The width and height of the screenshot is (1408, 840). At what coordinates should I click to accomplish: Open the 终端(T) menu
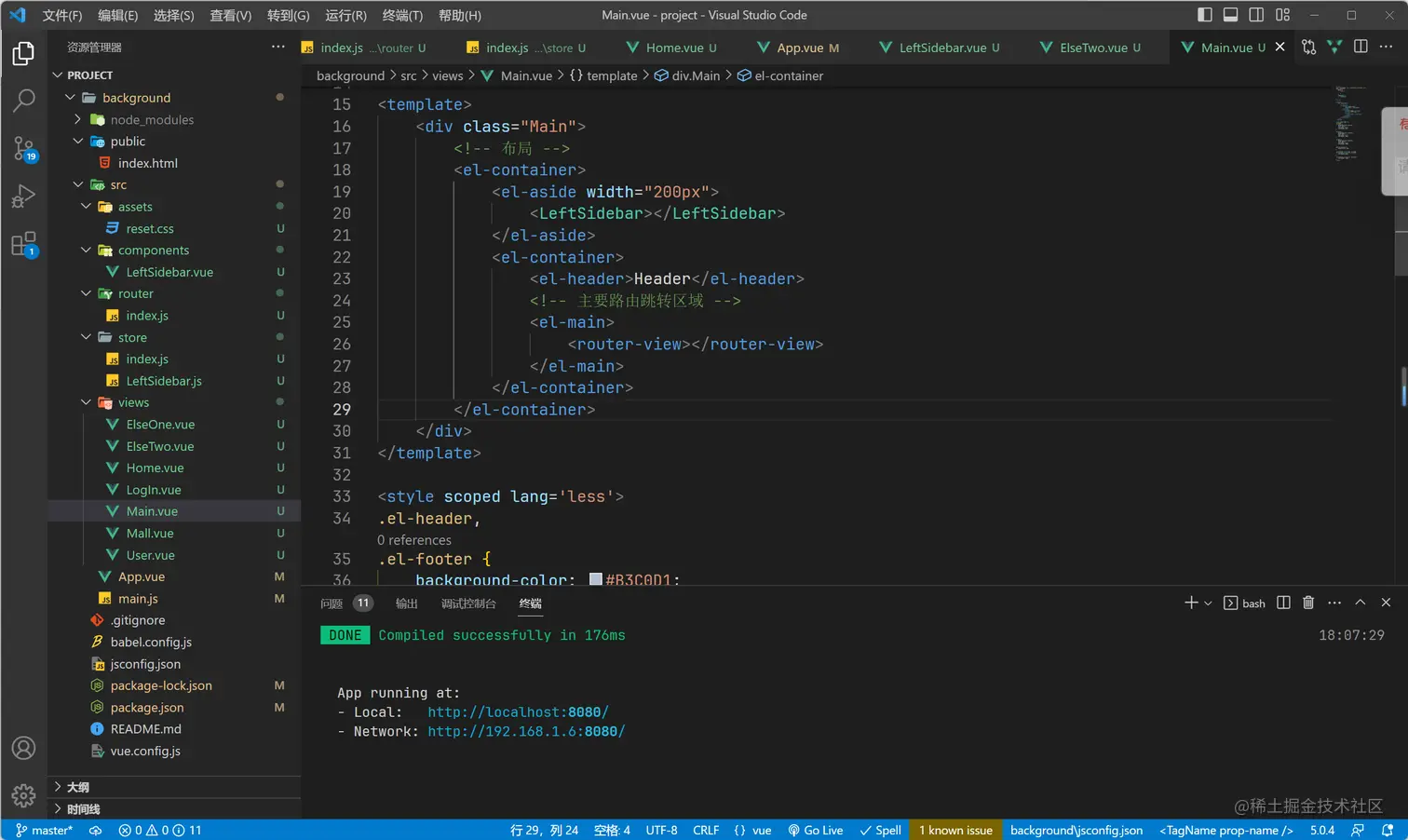coord(402,15)
